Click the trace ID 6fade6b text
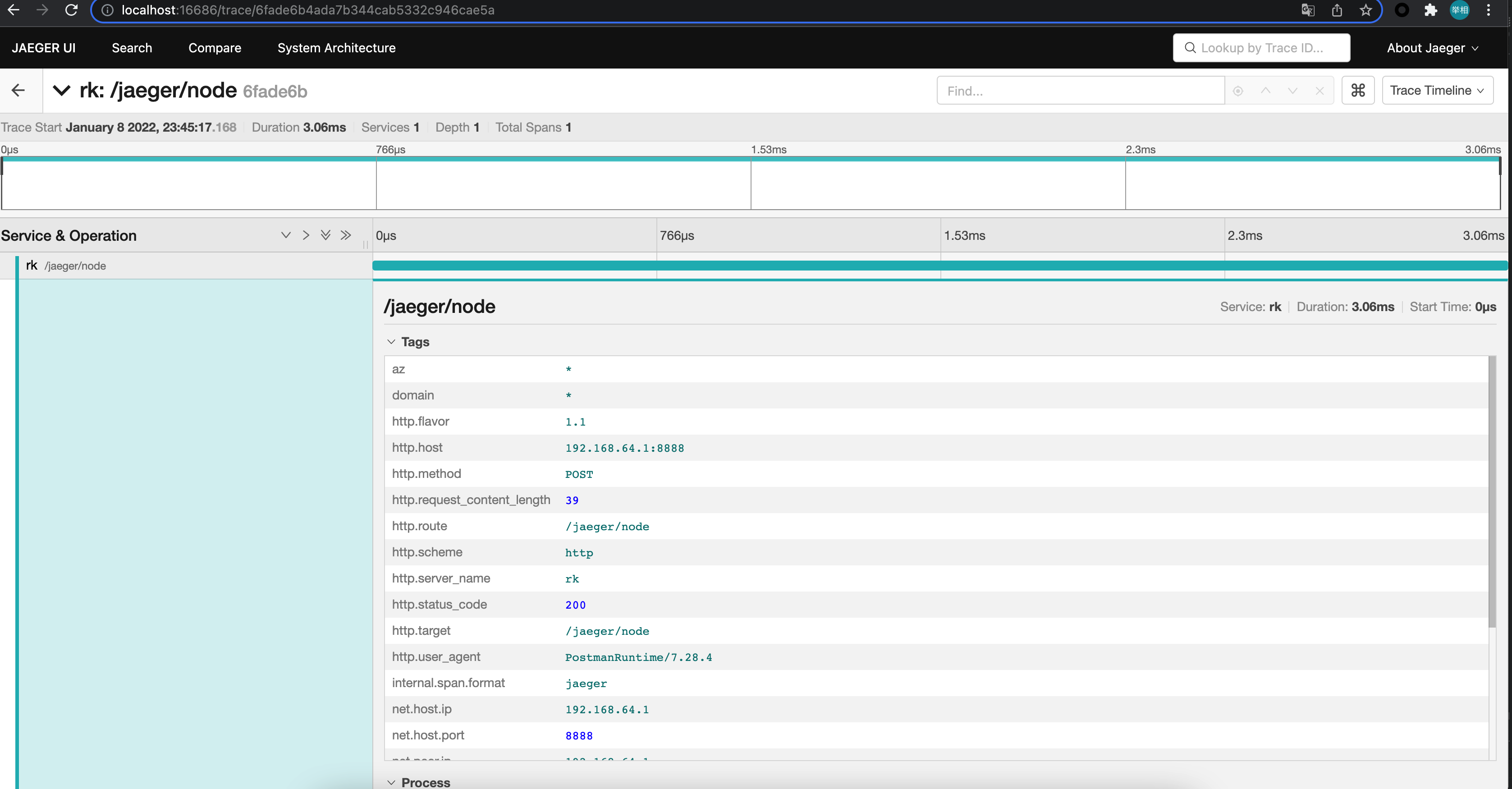The height and width of the screenshot is (789, 1512). pyautogui.click(x=275, y=92)
